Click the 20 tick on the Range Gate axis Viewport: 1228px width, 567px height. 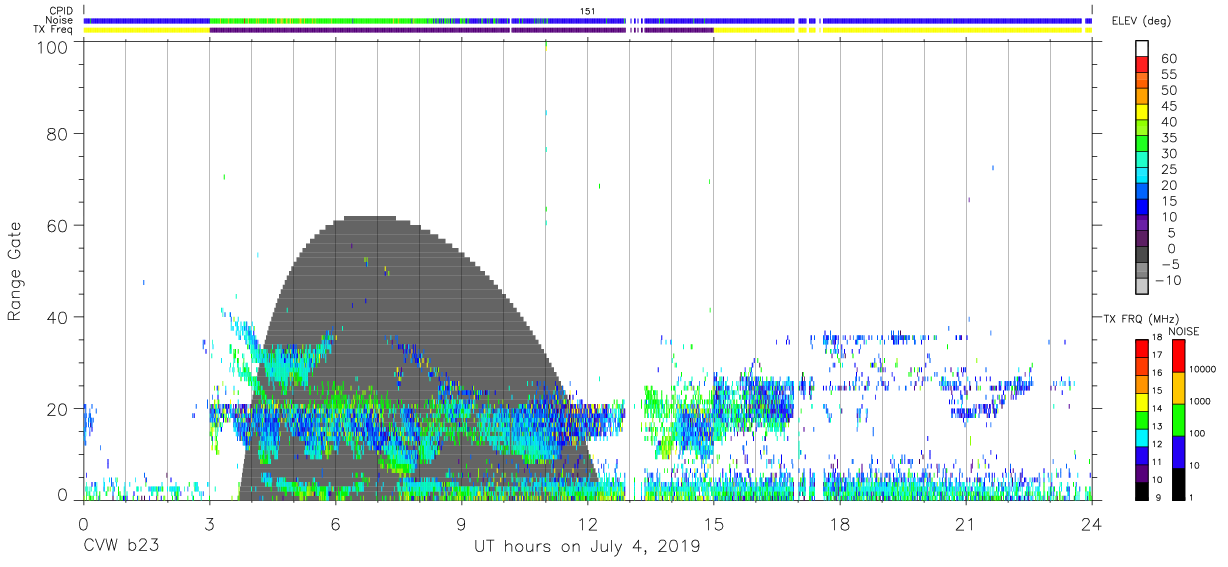57,409
